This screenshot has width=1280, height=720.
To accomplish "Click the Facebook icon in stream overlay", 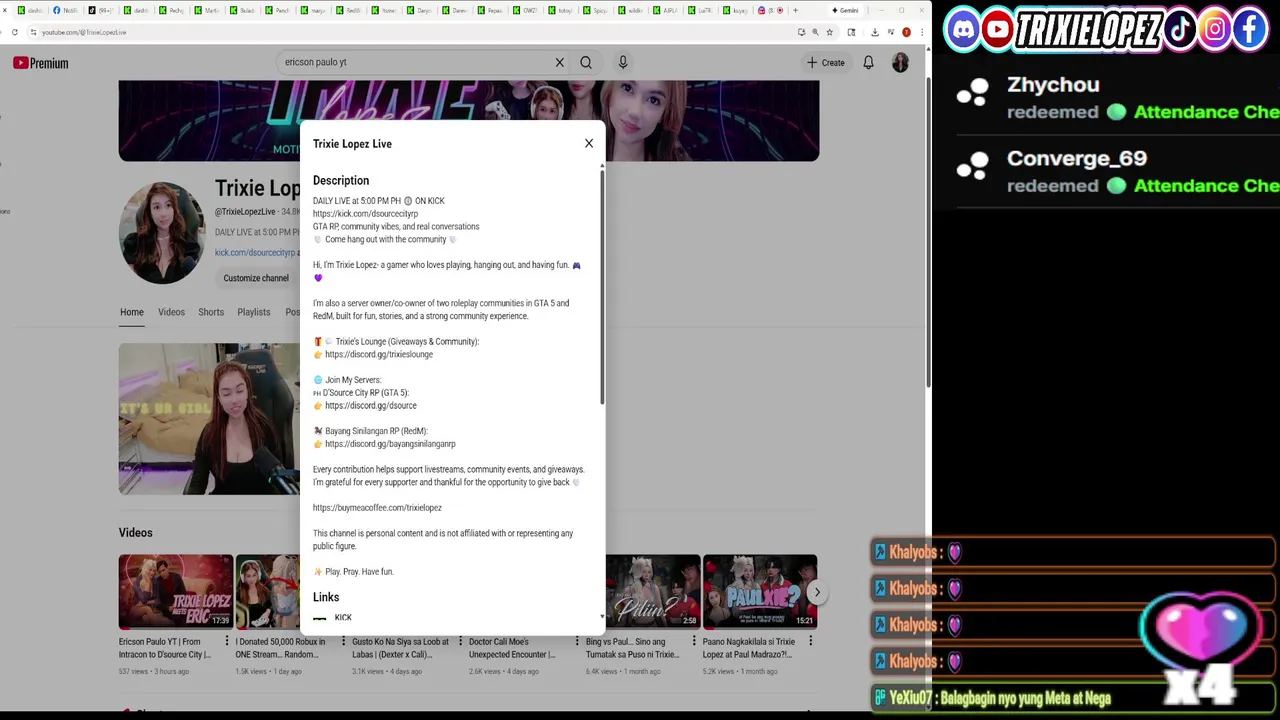I will click(x=1250, y=30).
